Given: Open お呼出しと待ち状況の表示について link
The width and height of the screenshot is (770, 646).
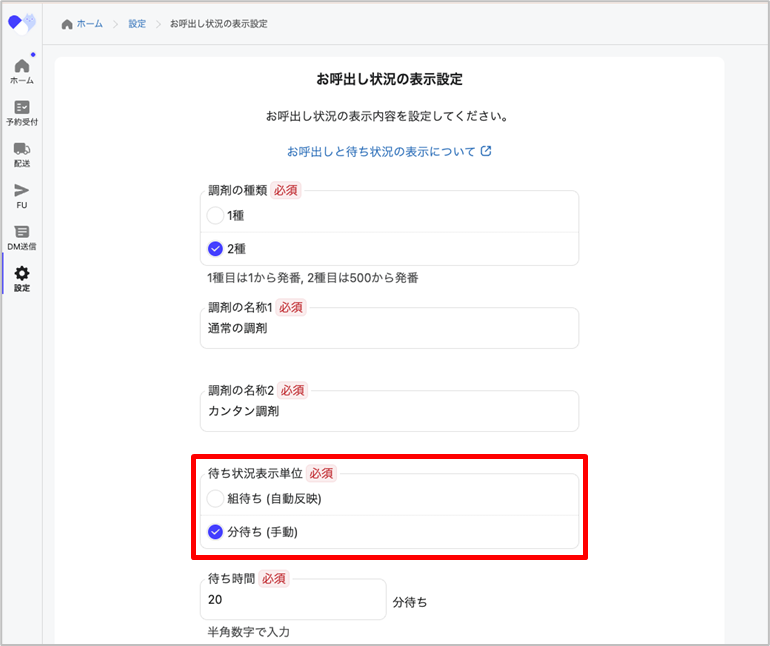Looking at the screenshot, I should pyautogui.click(x=381, y=152).
